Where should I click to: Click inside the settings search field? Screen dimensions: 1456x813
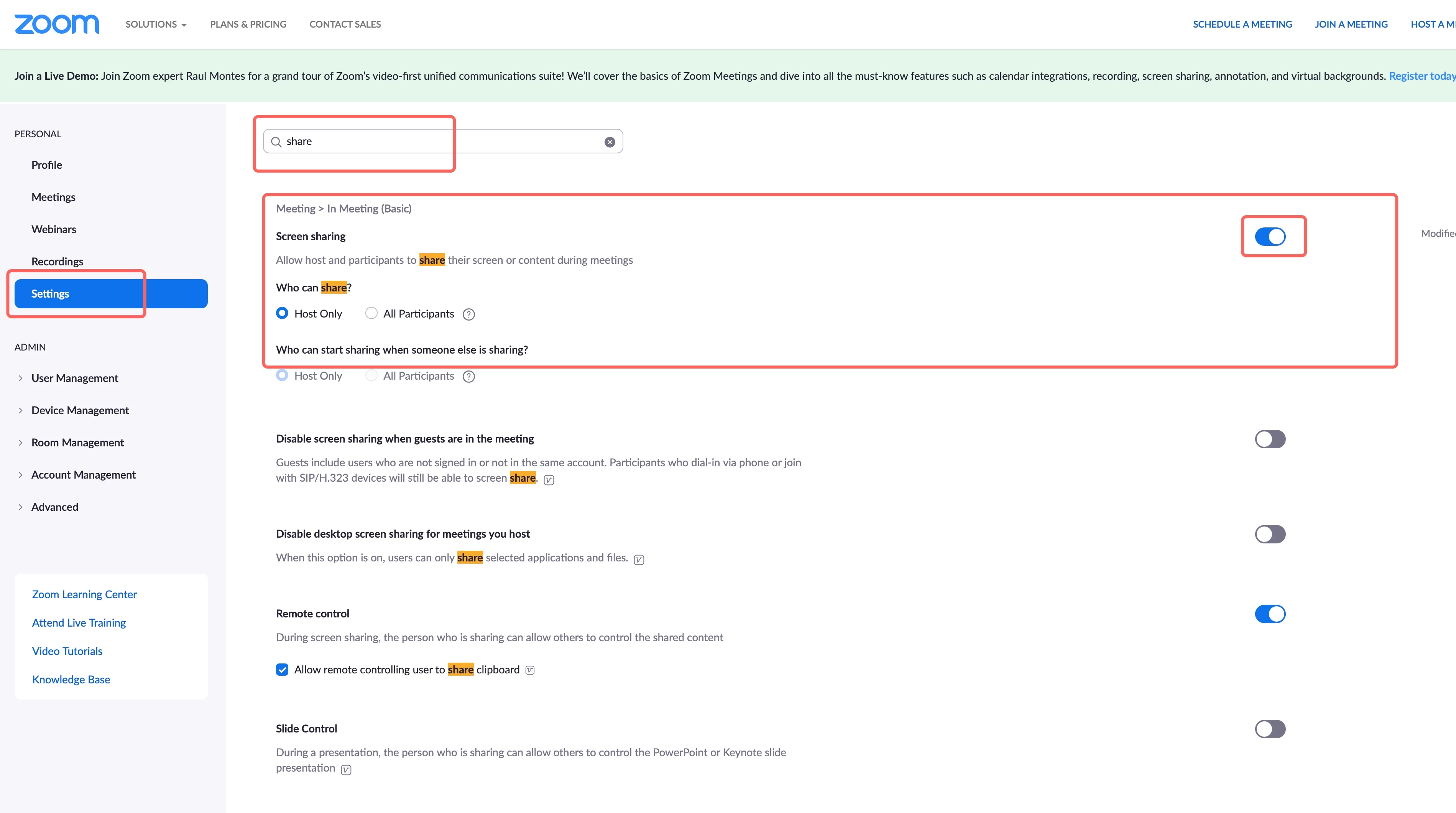coord(441,142)
